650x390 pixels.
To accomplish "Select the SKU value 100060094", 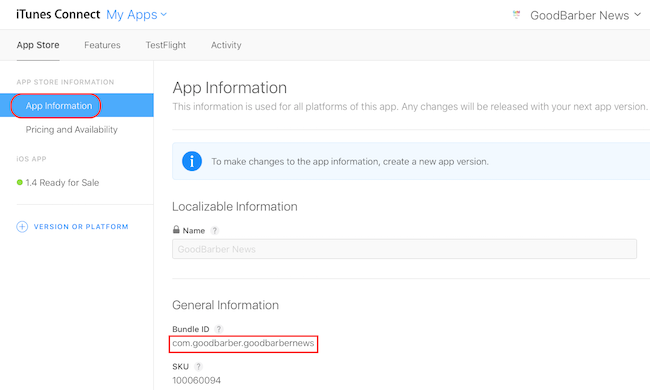I will (196, 380).
